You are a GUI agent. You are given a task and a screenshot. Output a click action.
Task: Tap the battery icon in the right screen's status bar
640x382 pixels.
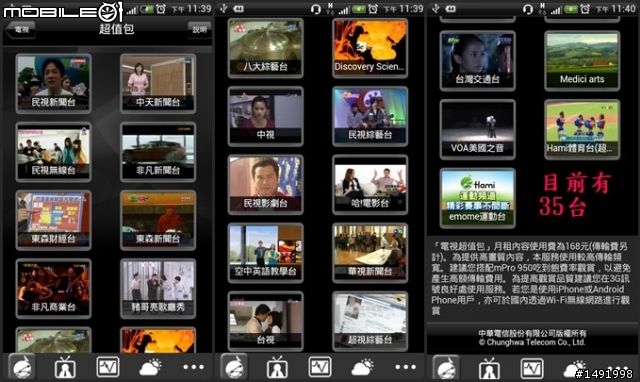(571, 9)
